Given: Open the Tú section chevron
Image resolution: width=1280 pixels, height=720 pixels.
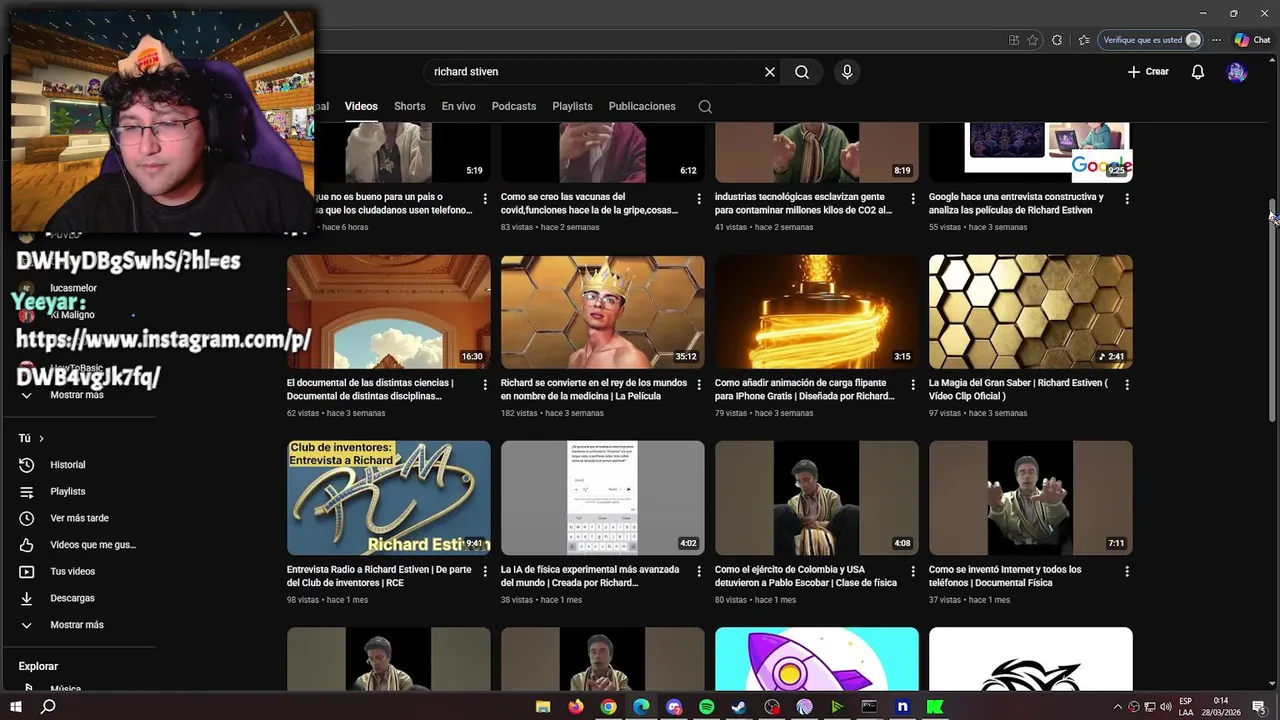Looking at the screenshot, I should pos(41,439).
